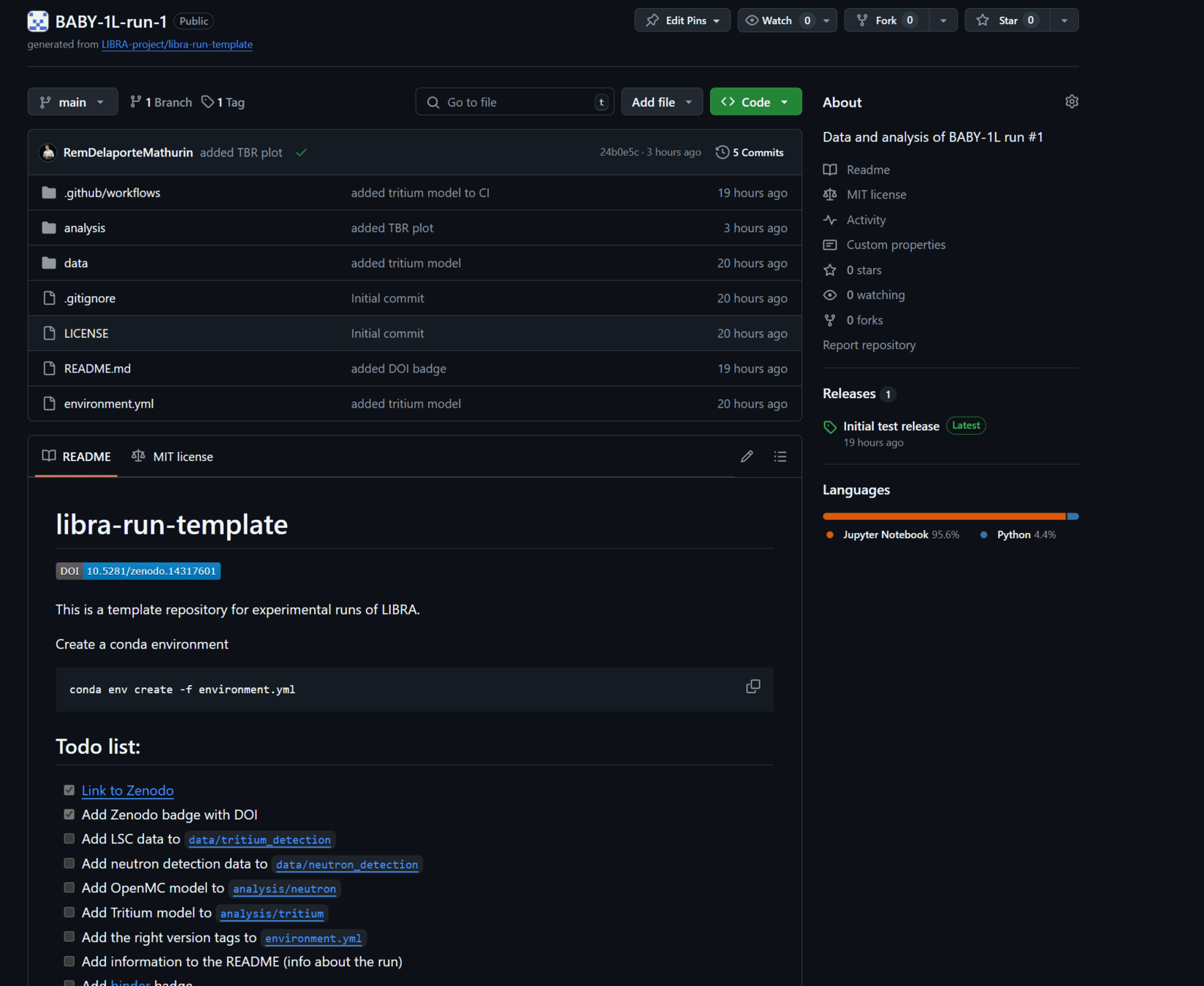Open the About settings gear icon

tap(1072, 102)
